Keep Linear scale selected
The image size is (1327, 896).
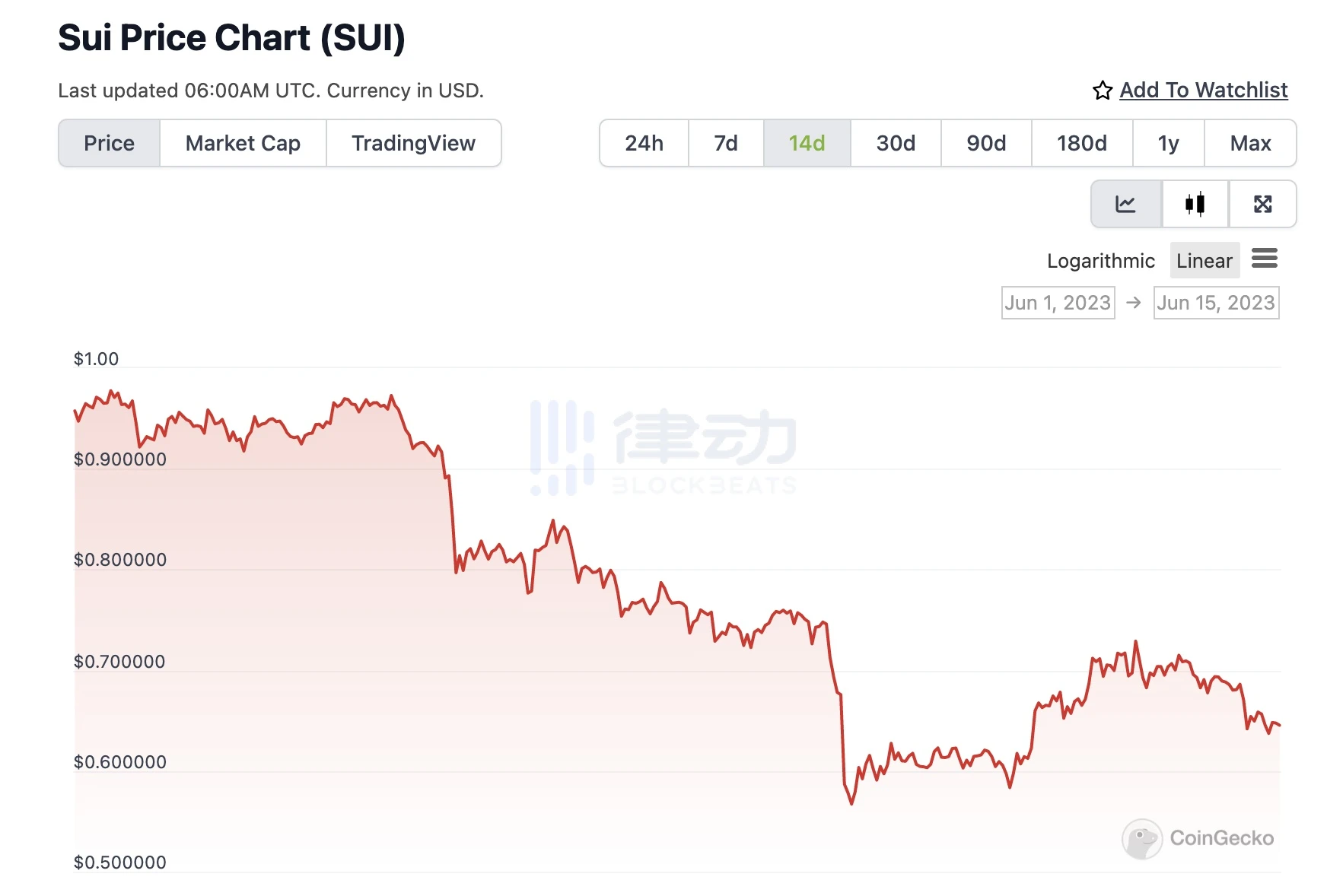(1204, 260)
